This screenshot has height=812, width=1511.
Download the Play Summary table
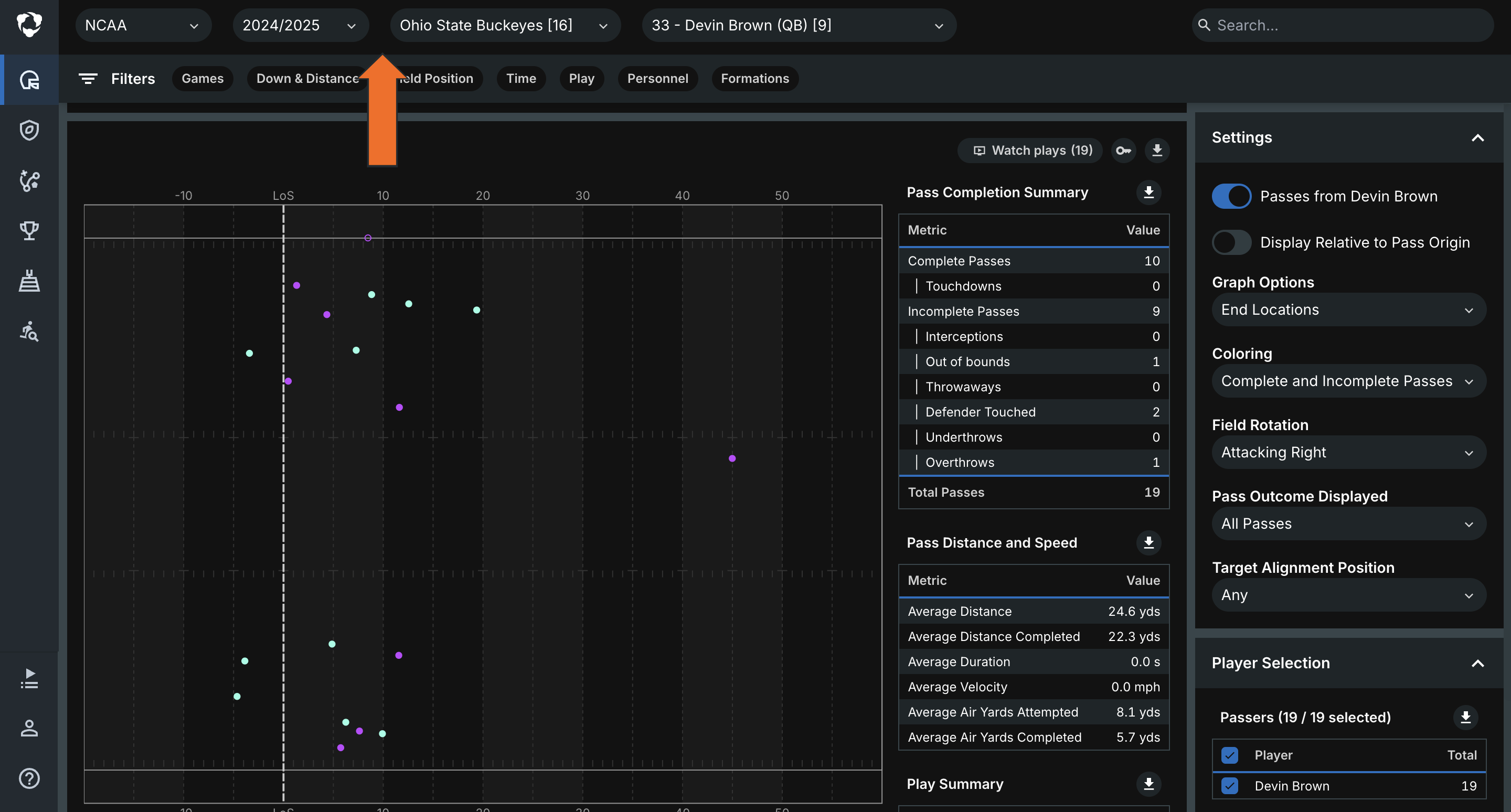coord(1148,784)
